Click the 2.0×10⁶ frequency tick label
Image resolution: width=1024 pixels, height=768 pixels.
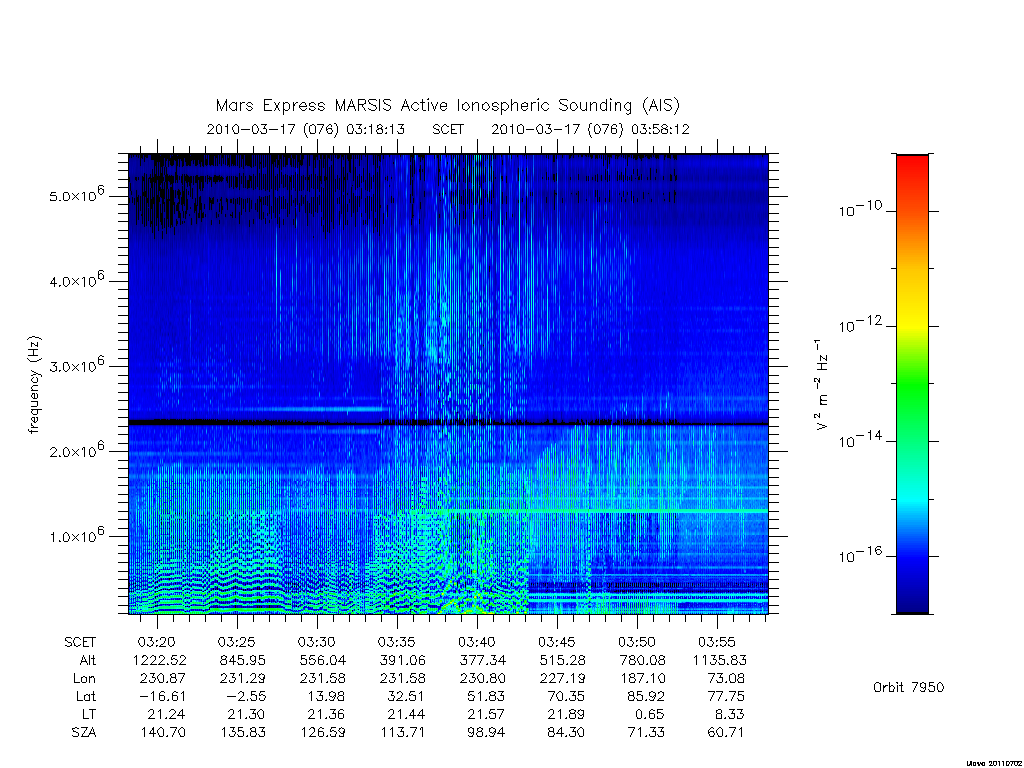click(x=76, y=450)
